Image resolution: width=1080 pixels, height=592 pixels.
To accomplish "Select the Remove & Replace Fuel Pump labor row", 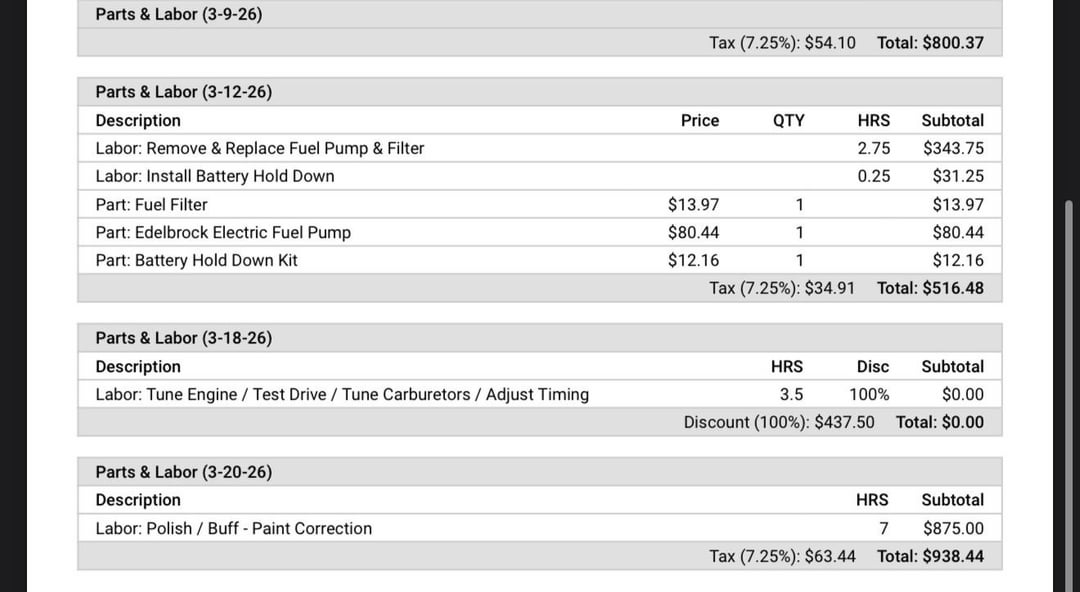I will pos(259,148).
